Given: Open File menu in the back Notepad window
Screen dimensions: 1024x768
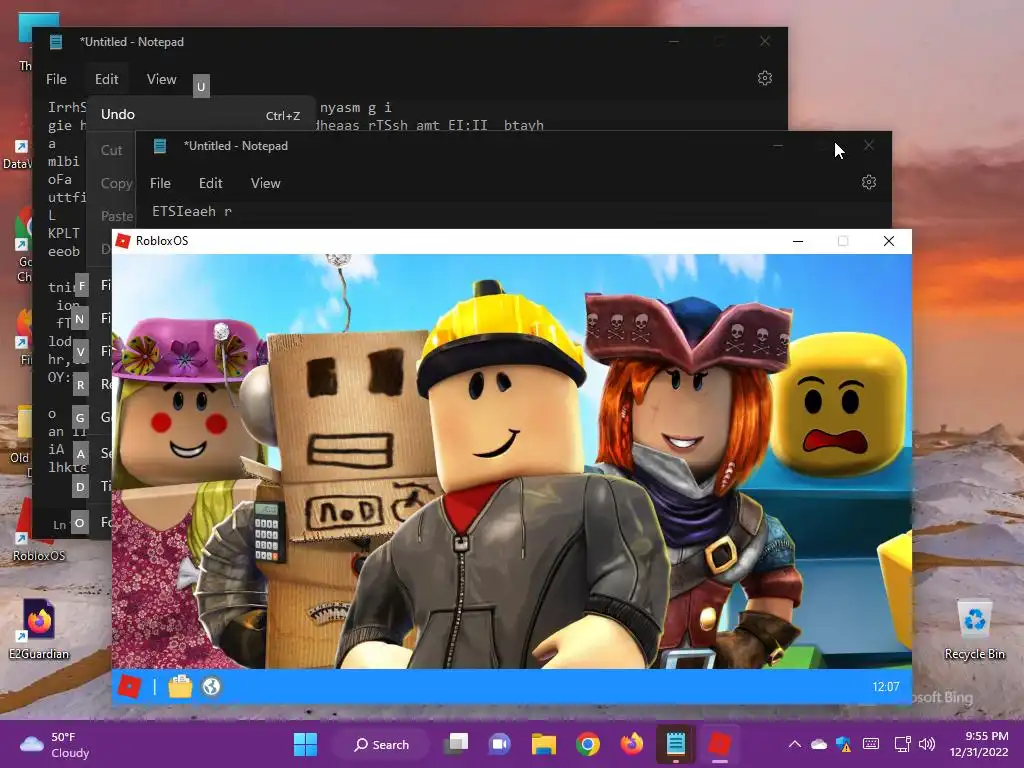Looking at the screenshot, I should click(x=56, y=79).
